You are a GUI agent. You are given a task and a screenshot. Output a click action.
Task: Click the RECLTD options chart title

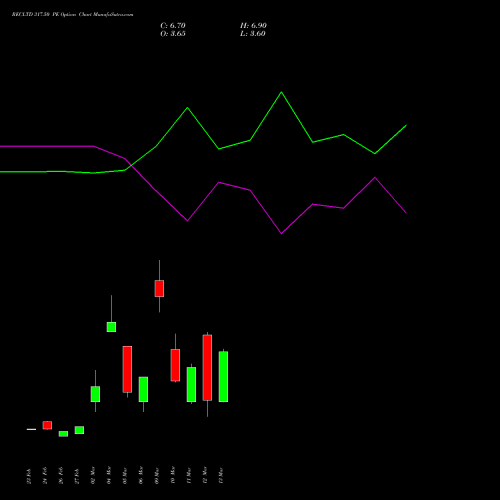pyautogui.click(x=72, y=14)
